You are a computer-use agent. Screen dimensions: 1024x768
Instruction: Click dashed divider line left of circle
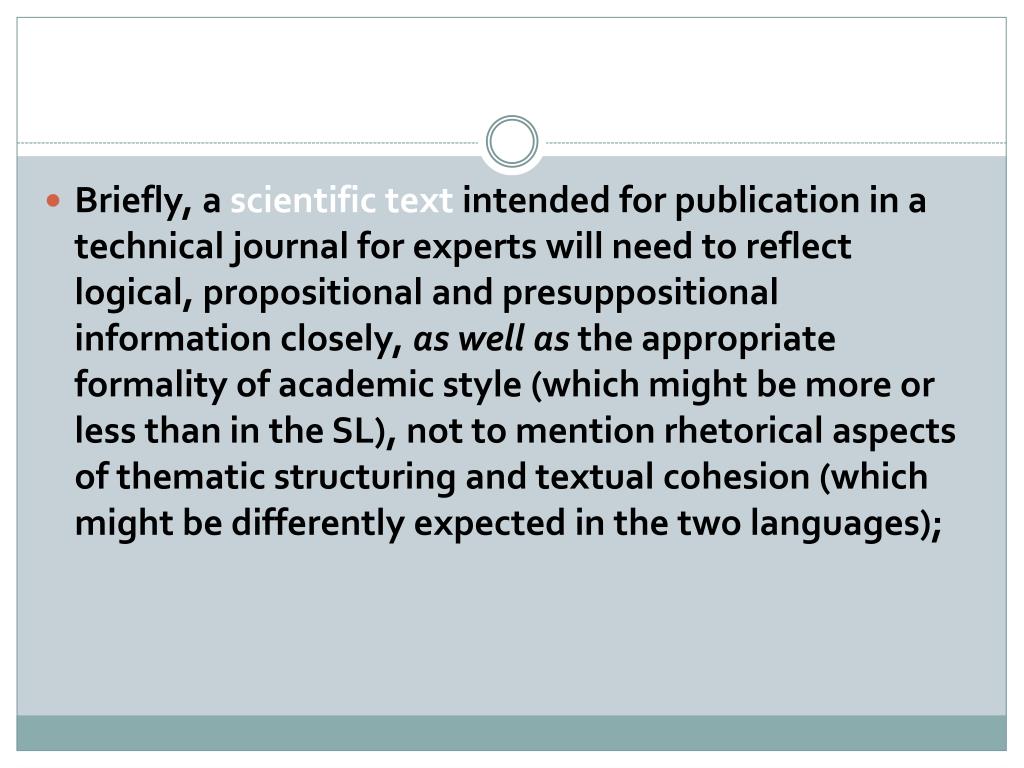pos(248,142)
